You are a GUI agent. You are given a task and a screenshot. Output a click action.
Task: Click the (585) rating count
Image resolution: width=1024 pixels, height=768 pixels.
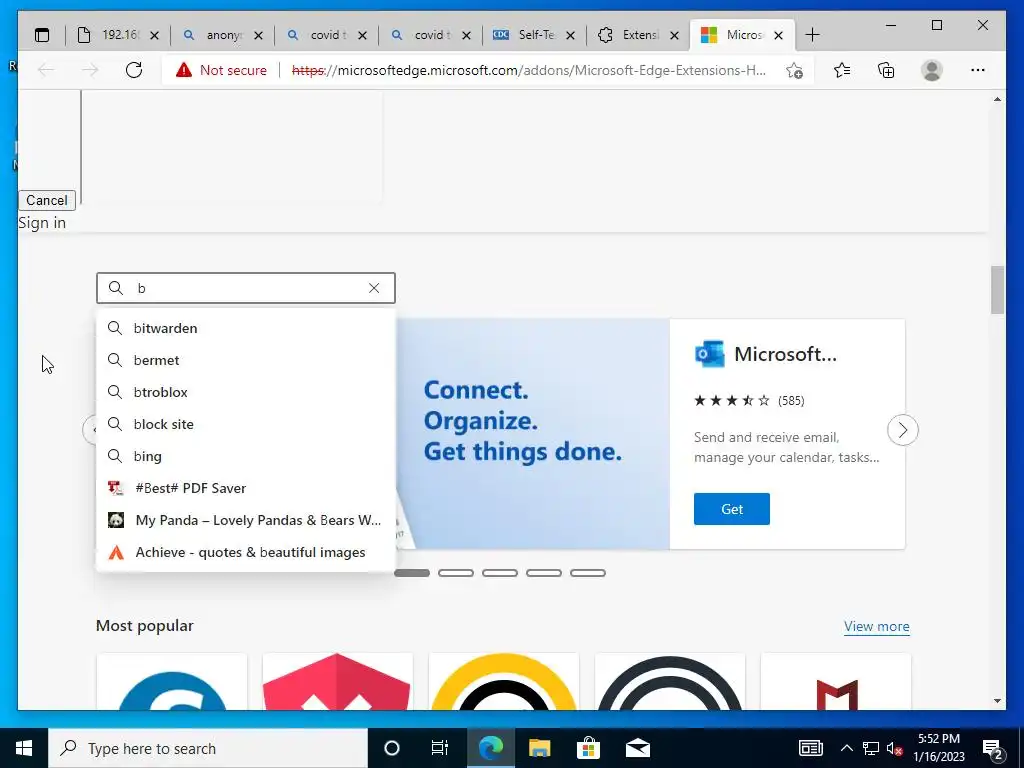791,400
